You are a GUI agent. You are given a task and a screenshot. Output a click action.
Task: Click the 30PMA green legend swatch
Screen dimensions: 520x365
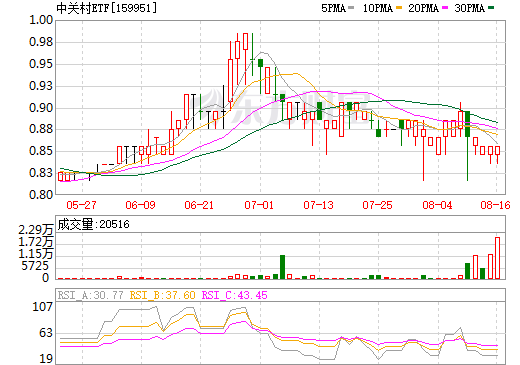point(491,8)
